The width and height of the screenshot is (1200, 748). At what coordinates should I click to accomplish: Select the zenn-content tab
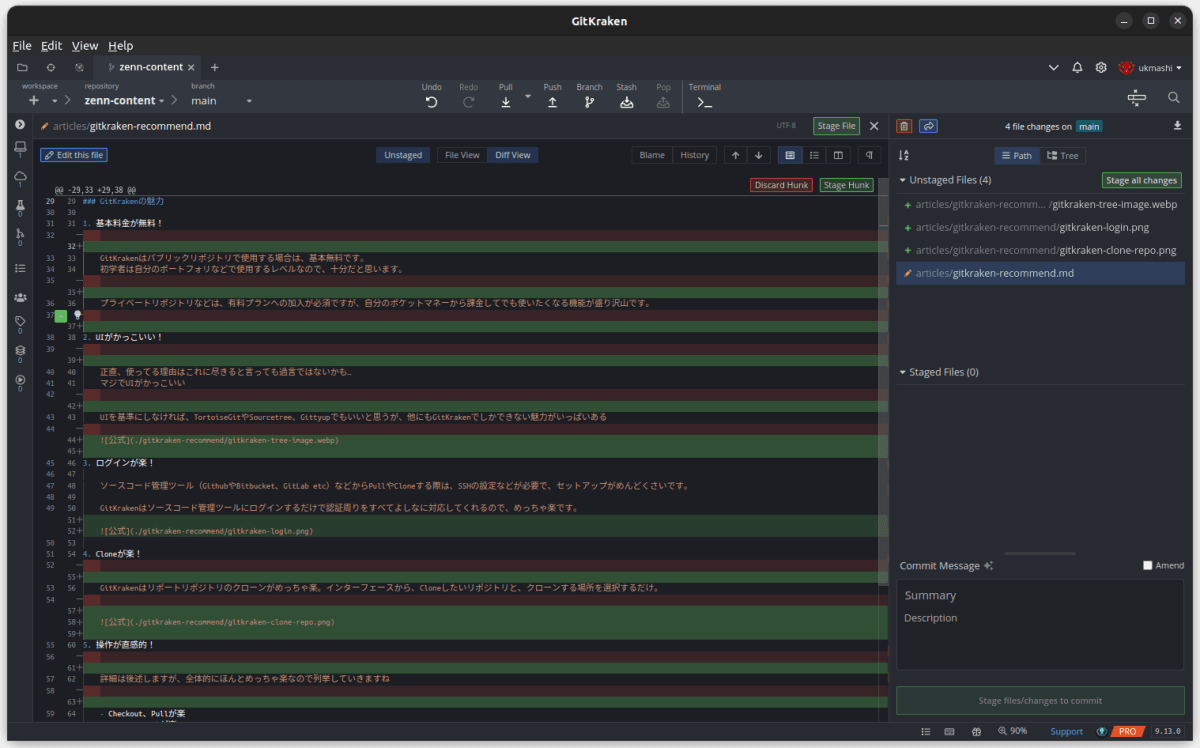(145, 67)
